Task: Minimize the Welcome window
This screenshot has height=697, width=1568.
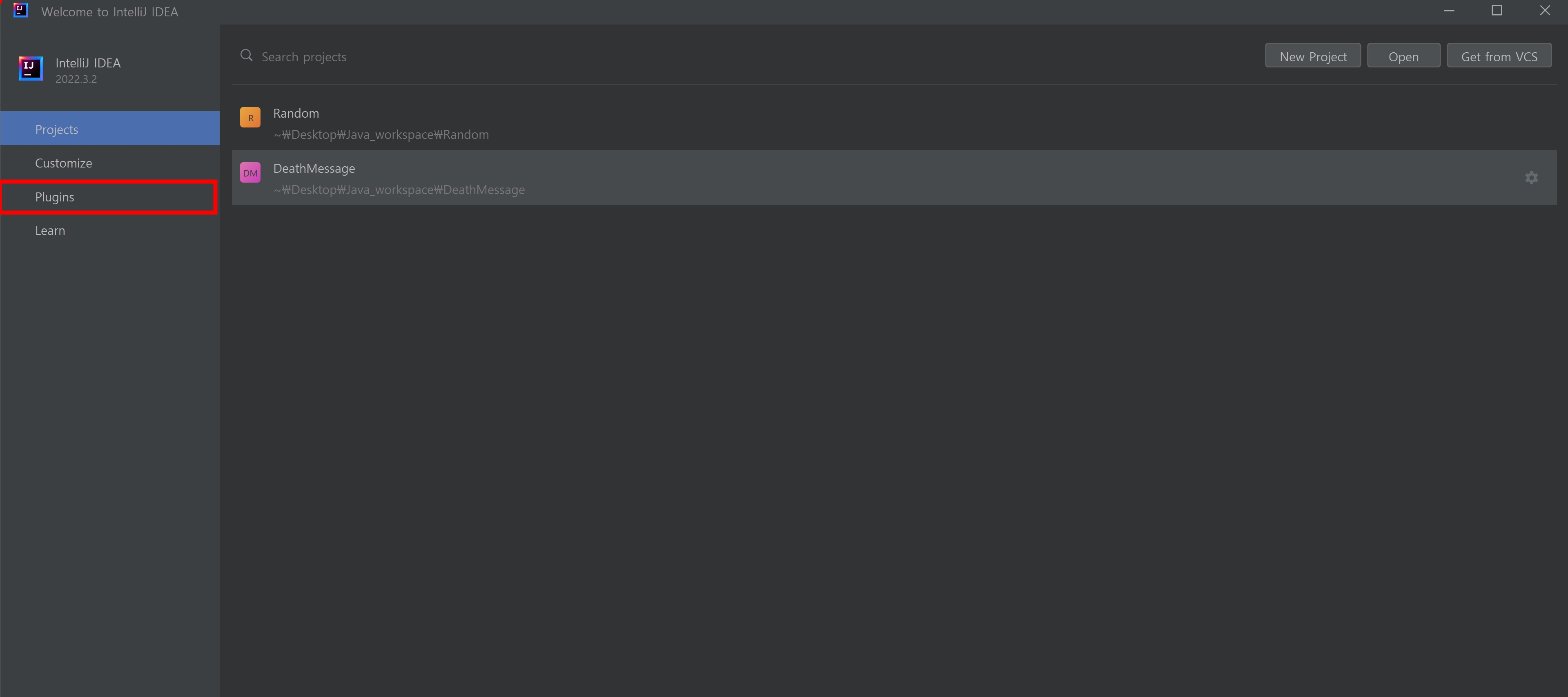Action: point(1449,11)
